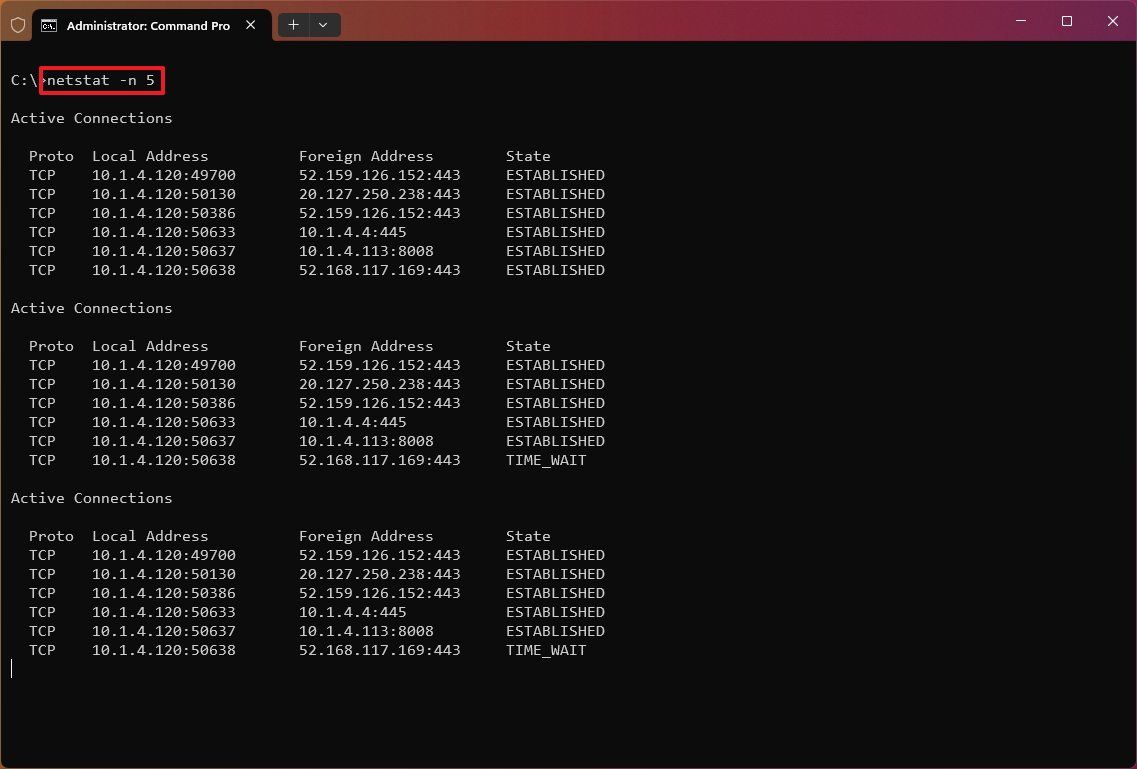The width and height of the screenshot is (1137, 769).
Task: Maximize the terminal window
Action: pyautogui.click(x=1066, y=21)
